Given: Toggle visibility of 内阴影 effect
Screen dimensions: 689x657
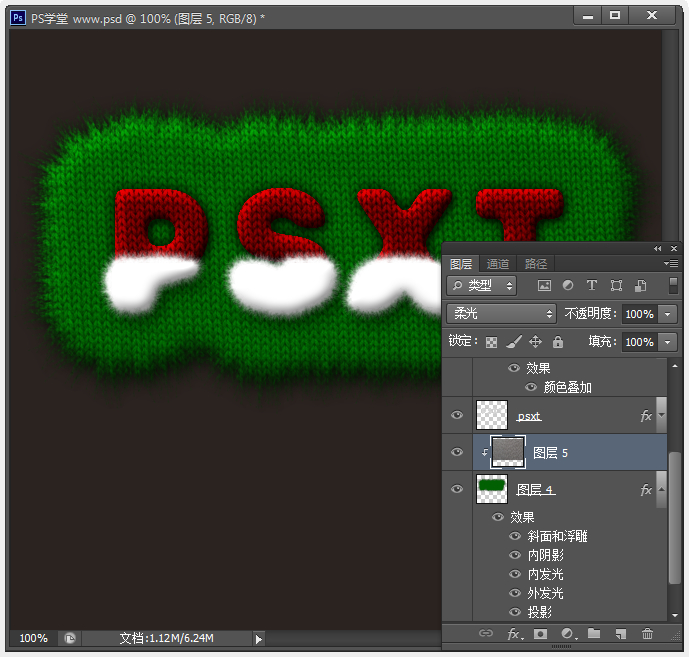Looking at the screenshot, I should coord(515,555).
